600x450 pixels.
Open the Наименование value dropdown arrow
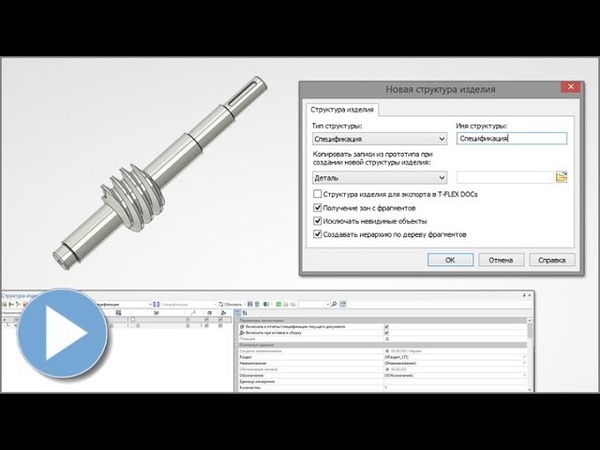[524, 363]
